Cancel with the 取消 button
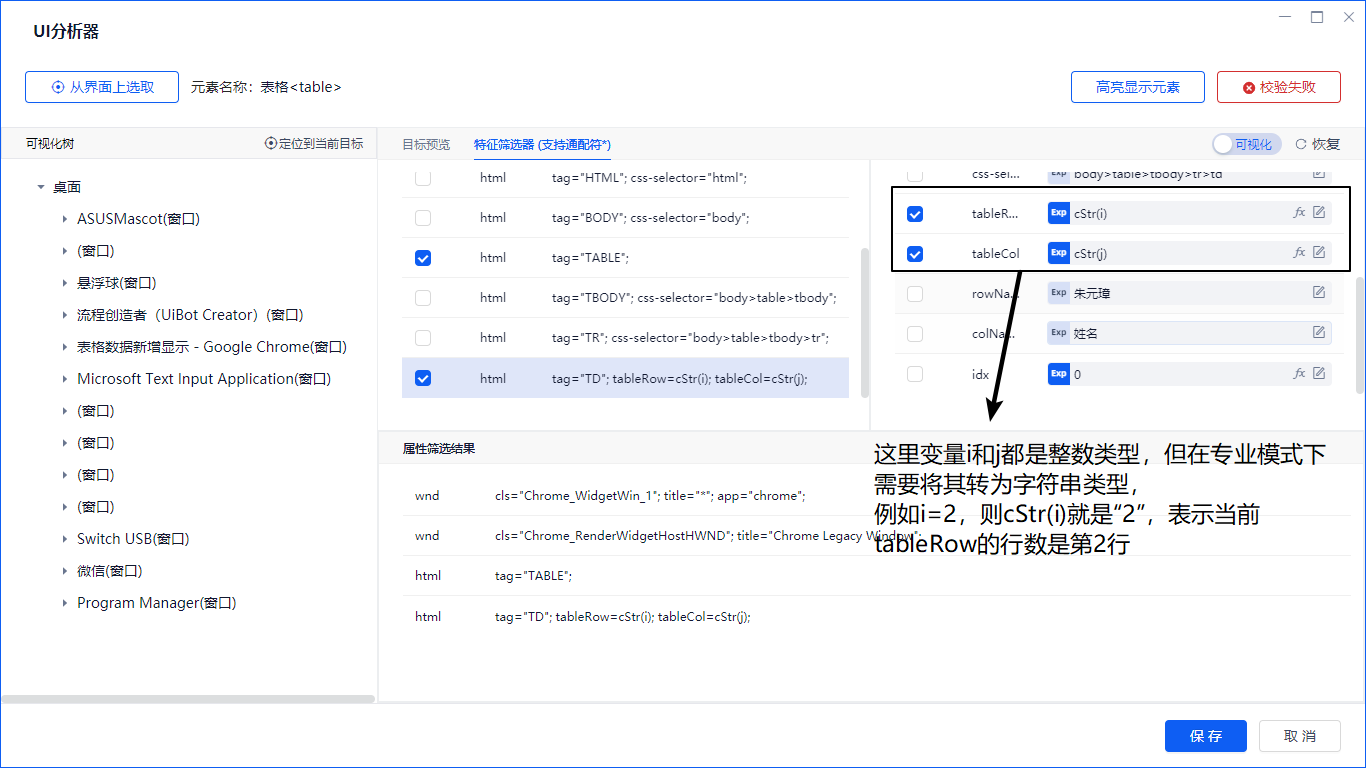 click(x=1300, y=736)
